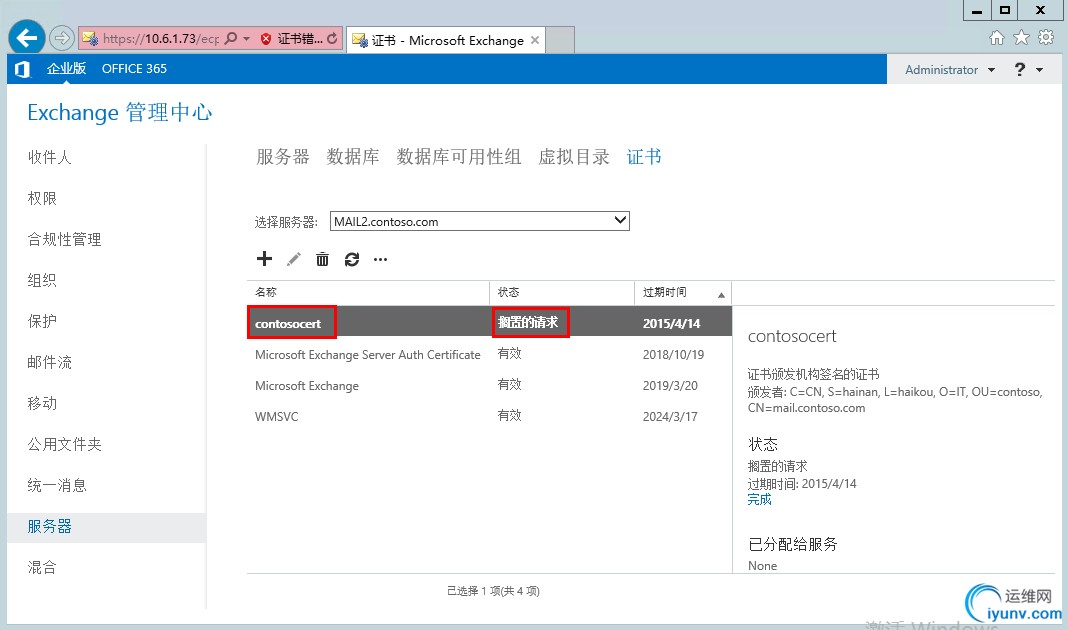Switch to the 服务器 top tab
Image resolution: width=1068 pixels, height=630 pixels.
click(x=283, y=157)
